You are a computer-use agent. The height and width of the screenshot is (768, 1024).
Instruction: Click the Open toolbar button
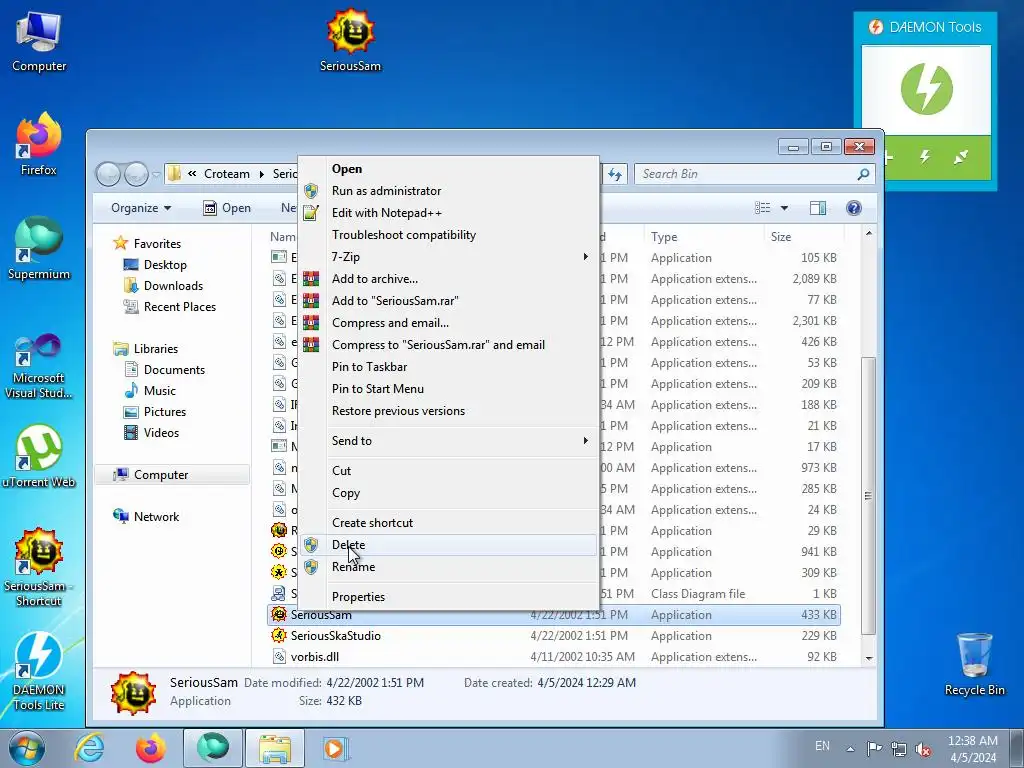click(x=227, y=208)
